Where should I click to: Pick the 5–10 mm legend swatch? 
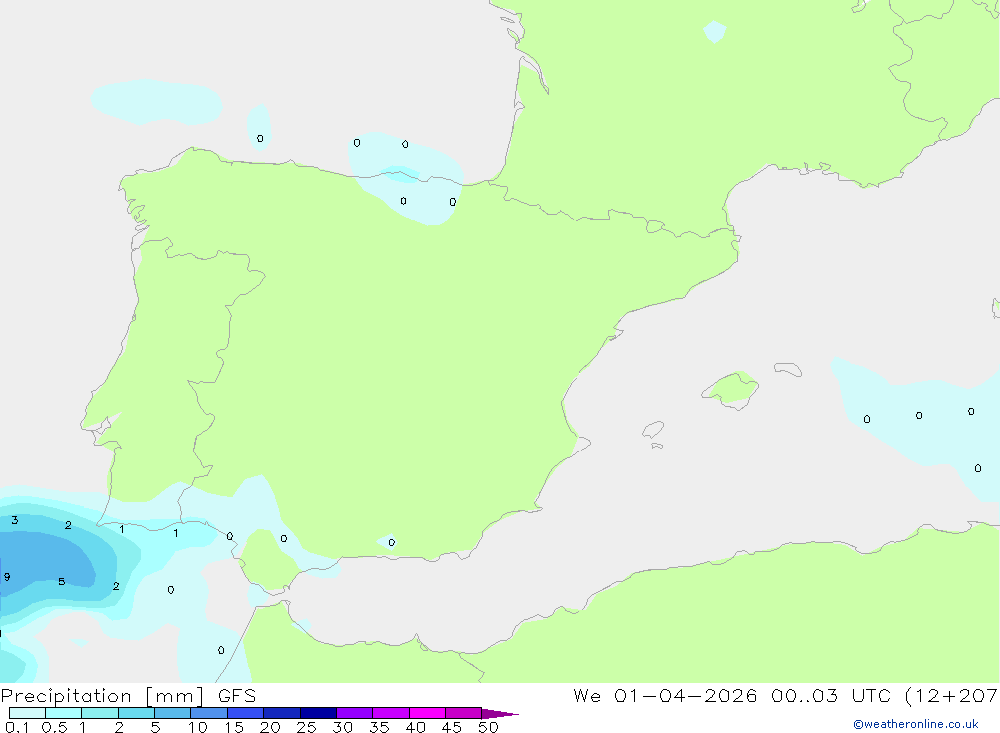(172, 713)
